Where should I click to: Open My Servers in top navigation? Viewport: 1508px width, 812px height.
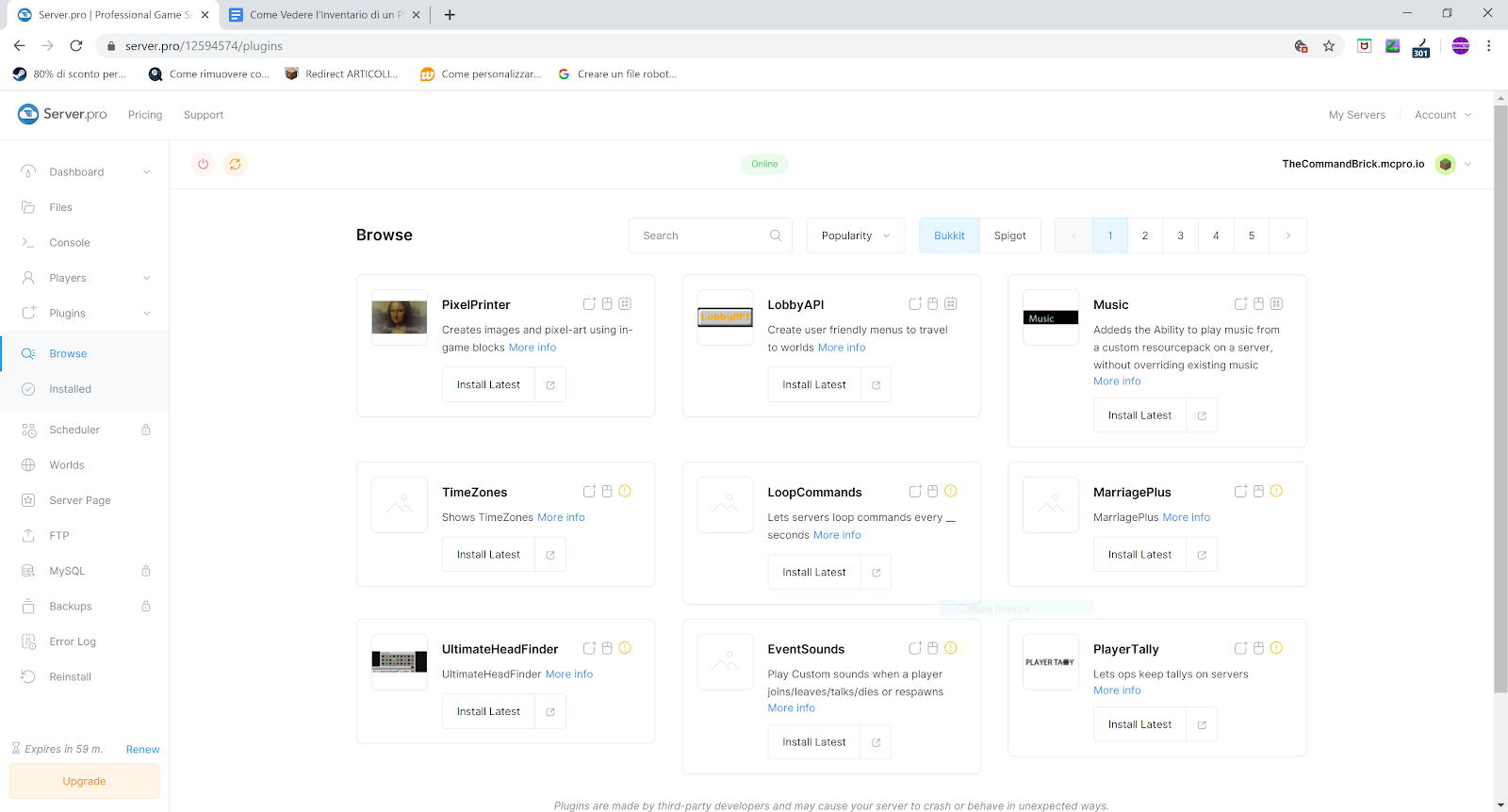click(1357, 115)
